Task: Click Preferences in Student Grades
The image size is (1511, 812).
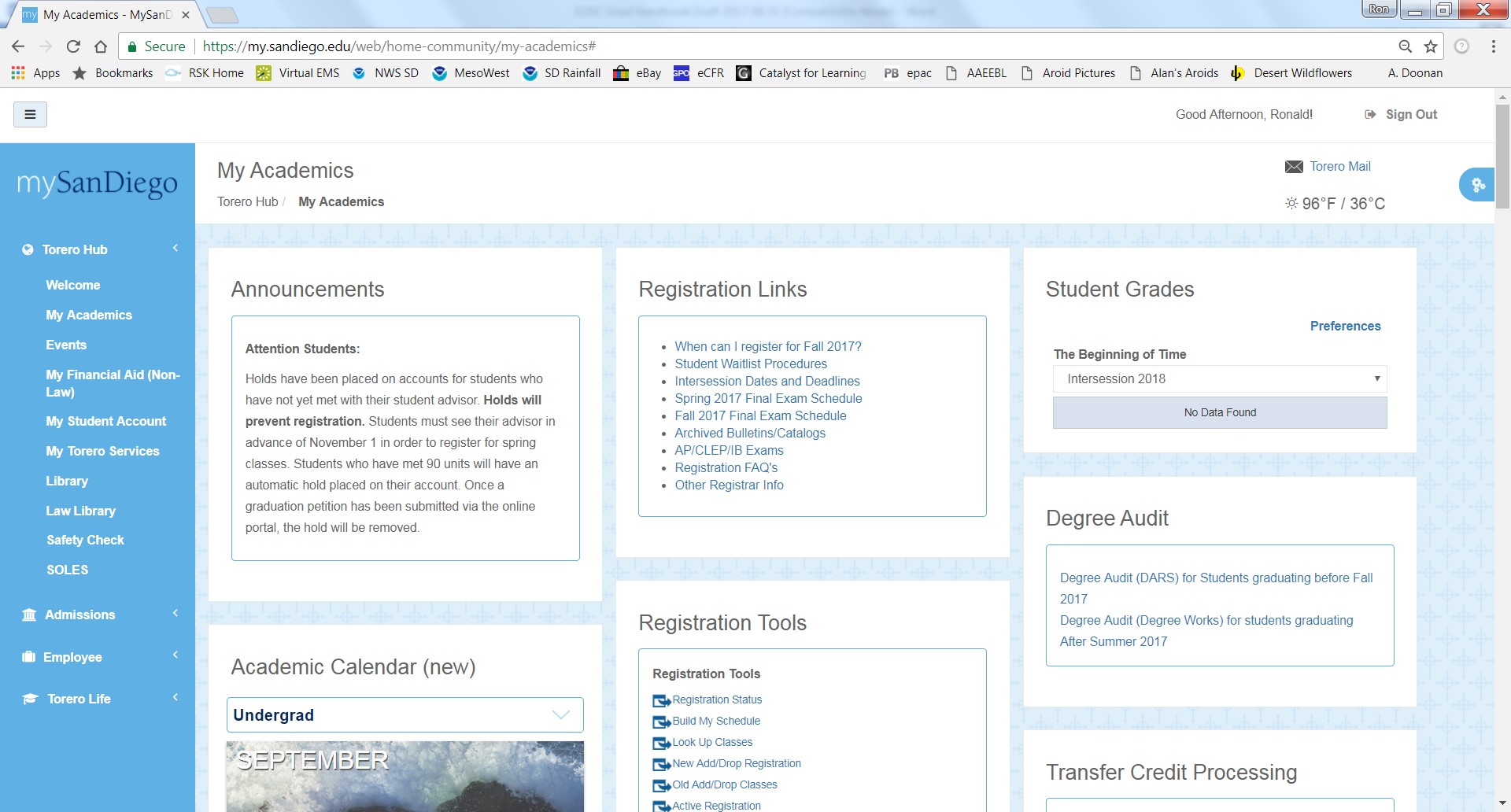Action: [x=1344, y=327]
